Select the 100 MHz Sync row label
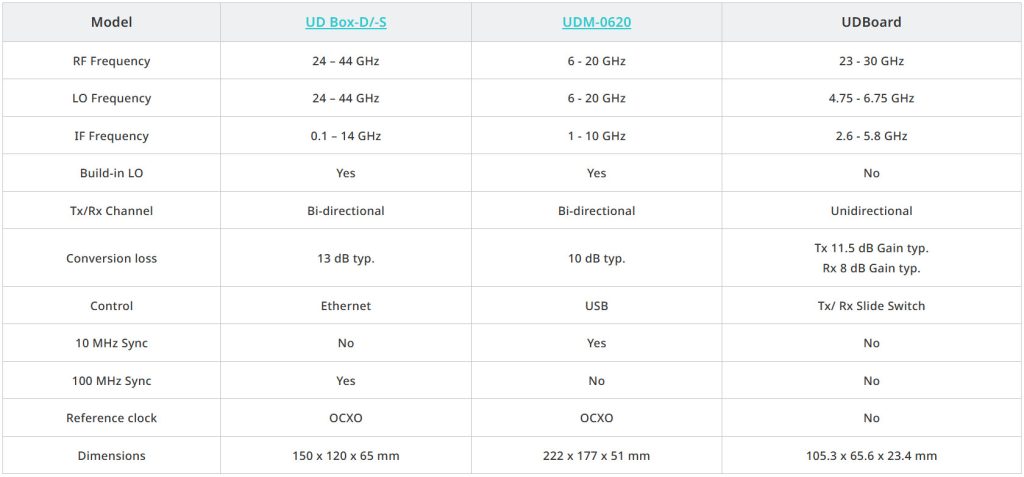 [x=111, y=381]
